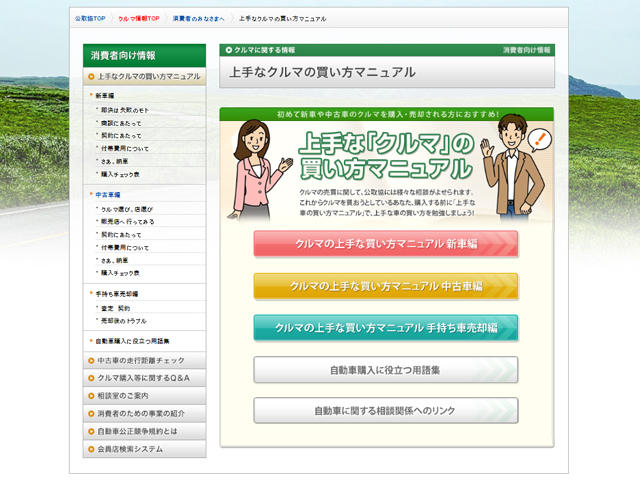Open 自動車購入に役立つ用語集 white button
The height and width of the screenshot is (480, 640).
(385, 369)
